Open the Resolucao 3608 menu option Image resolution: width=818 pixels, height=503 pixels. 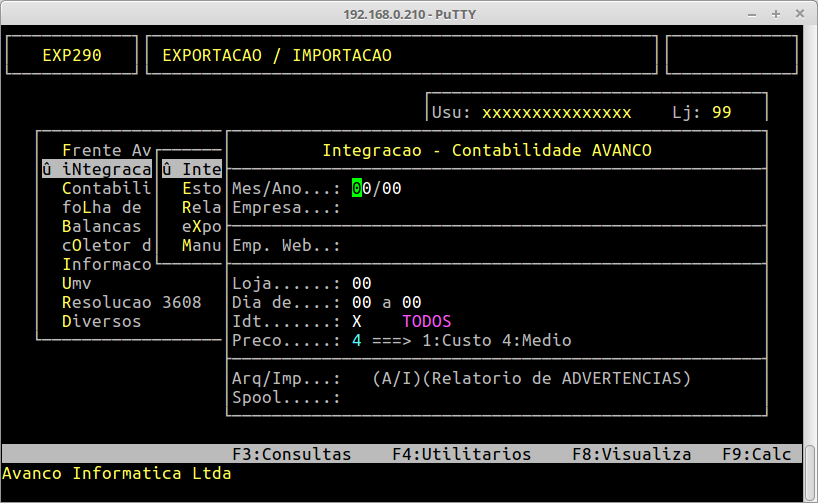[131, 302]
